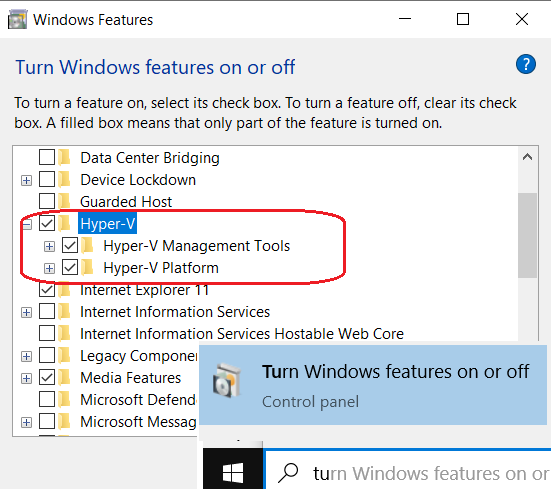This screenshot has height=489, width=551.
Task: Check the Microsoft Defender checkbox
Action: click(47, 399)
